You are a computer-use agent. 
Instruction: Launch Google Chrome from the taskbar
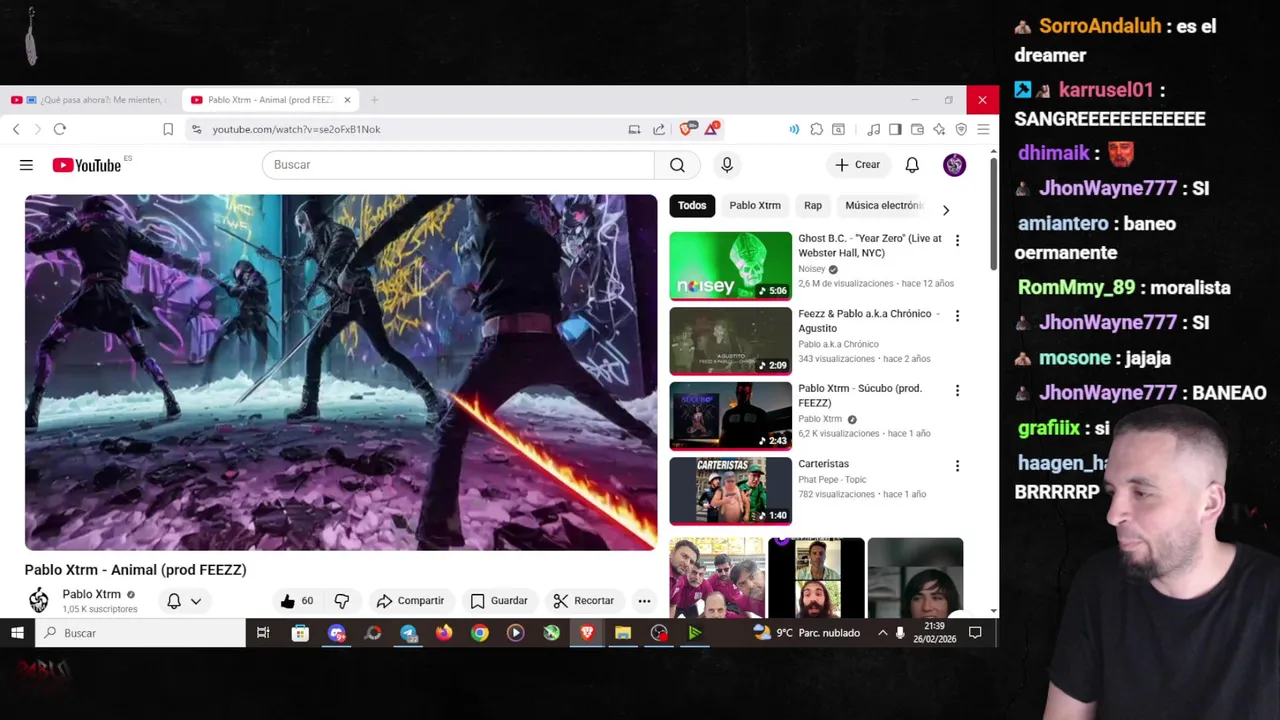[x=480, y=633]
